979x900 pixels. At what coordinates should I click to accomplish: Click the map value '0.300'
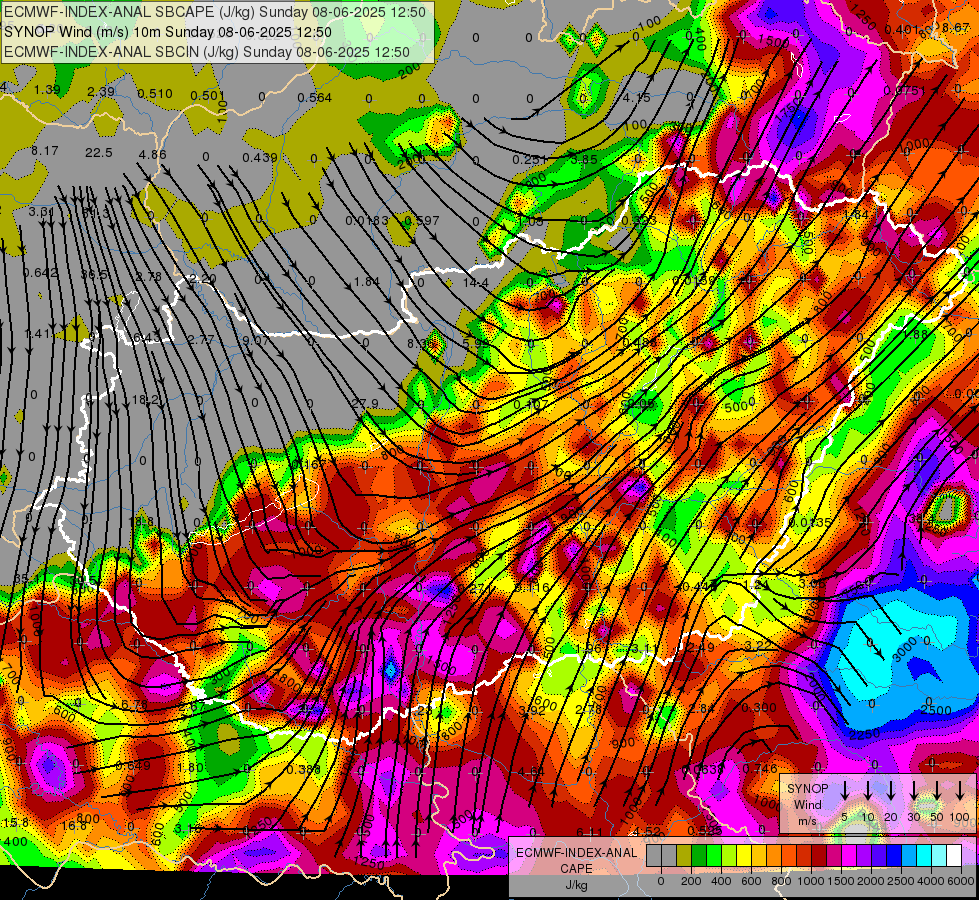click(x=759, y=708)
